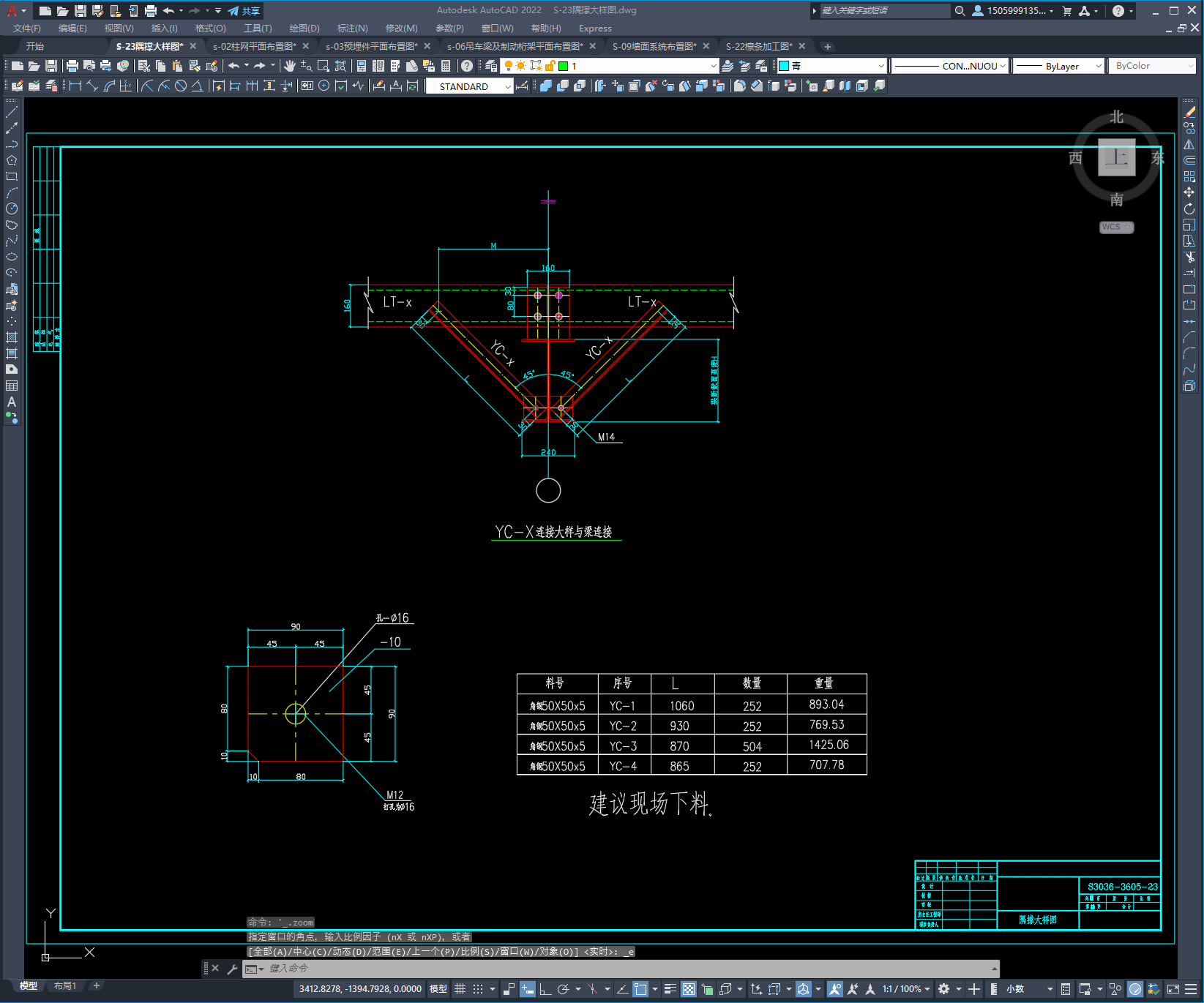
Task: Toggle grid display in status bar
Action: point(460,989)
